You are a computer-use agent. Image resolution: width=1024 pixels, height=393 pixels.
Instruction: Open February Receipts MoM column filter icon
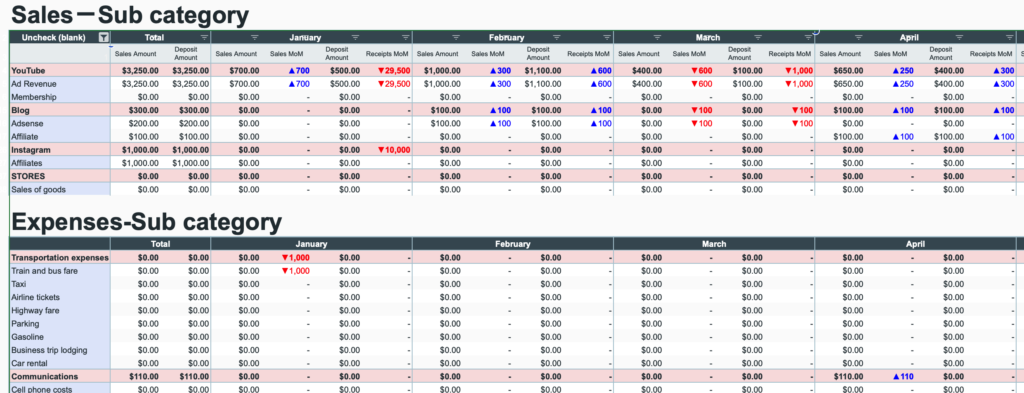coord(607,37)
